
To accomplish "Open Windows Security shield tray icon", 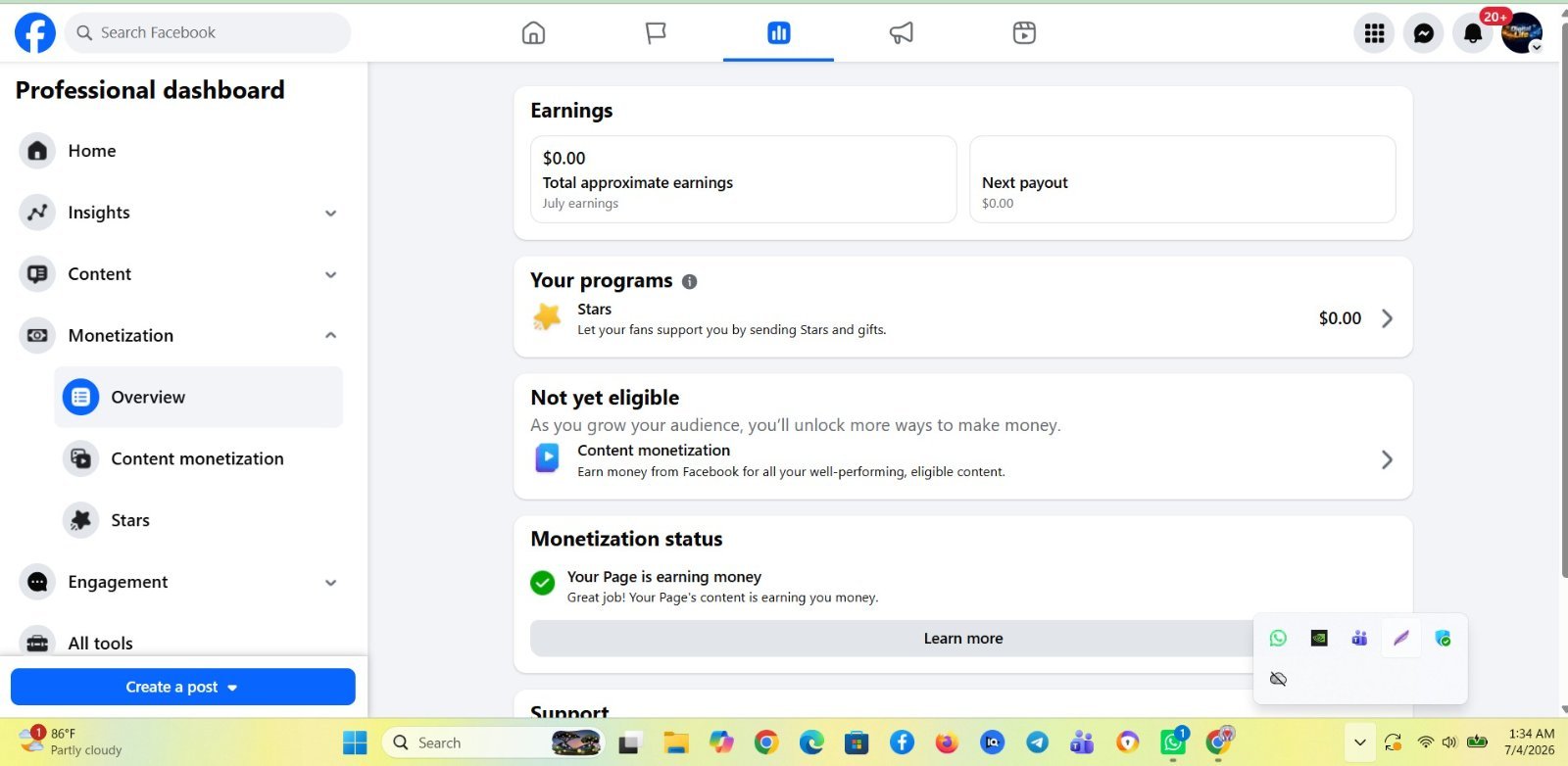I will (x=1443, y=639).
